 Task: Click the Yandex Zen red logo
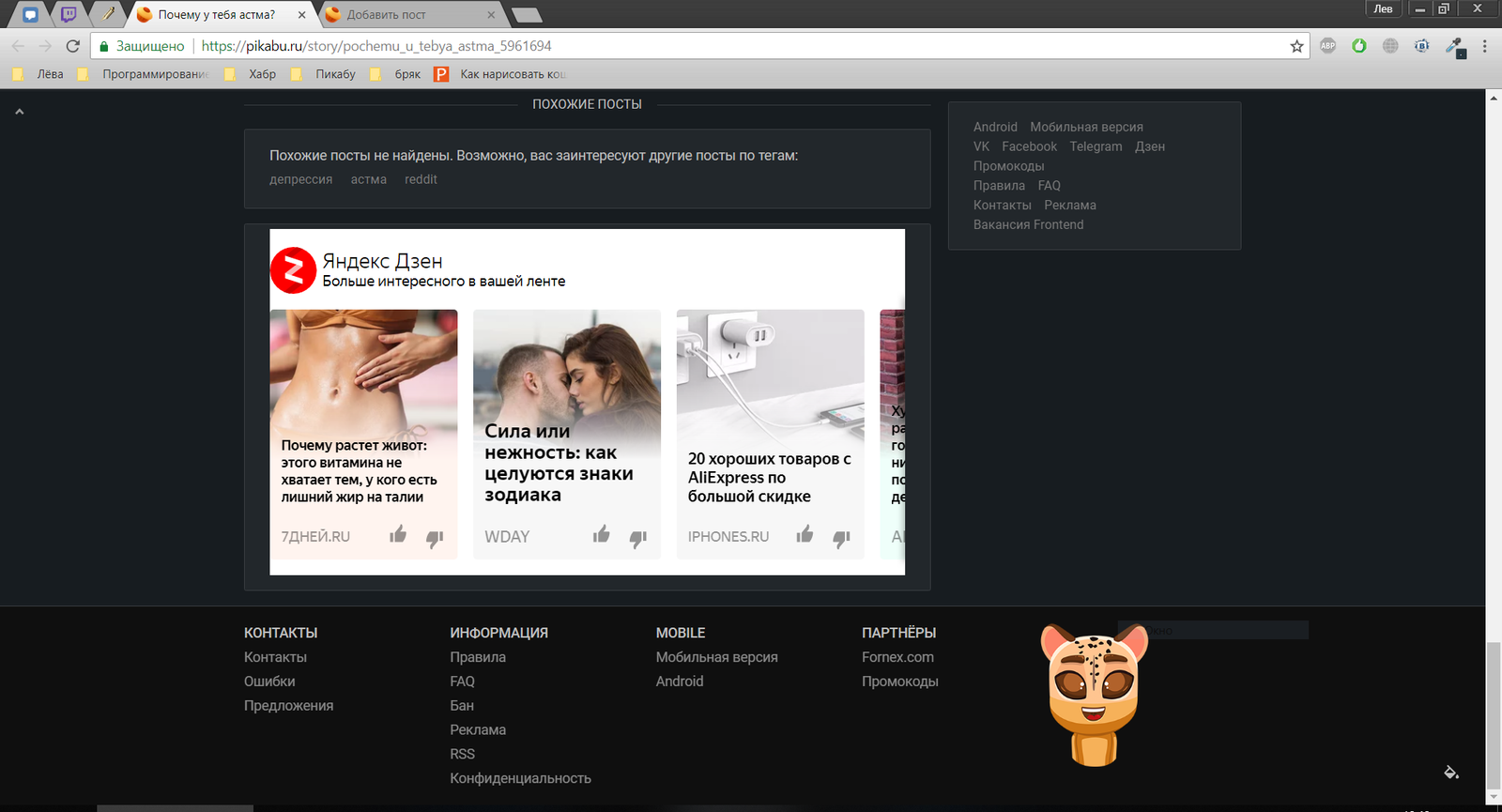pos(293,270)
